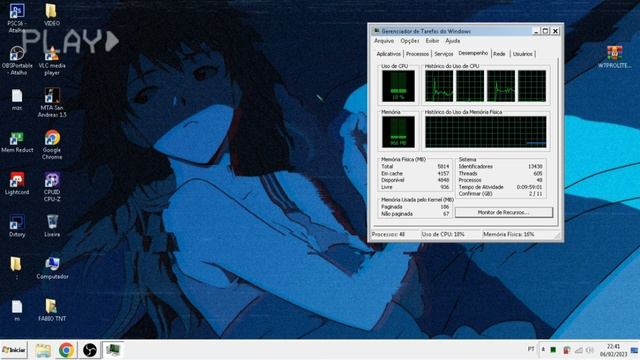Launch the OBSPortable desktop shortcut
This screenshot has width=640, height=360.
click(17, 60)
